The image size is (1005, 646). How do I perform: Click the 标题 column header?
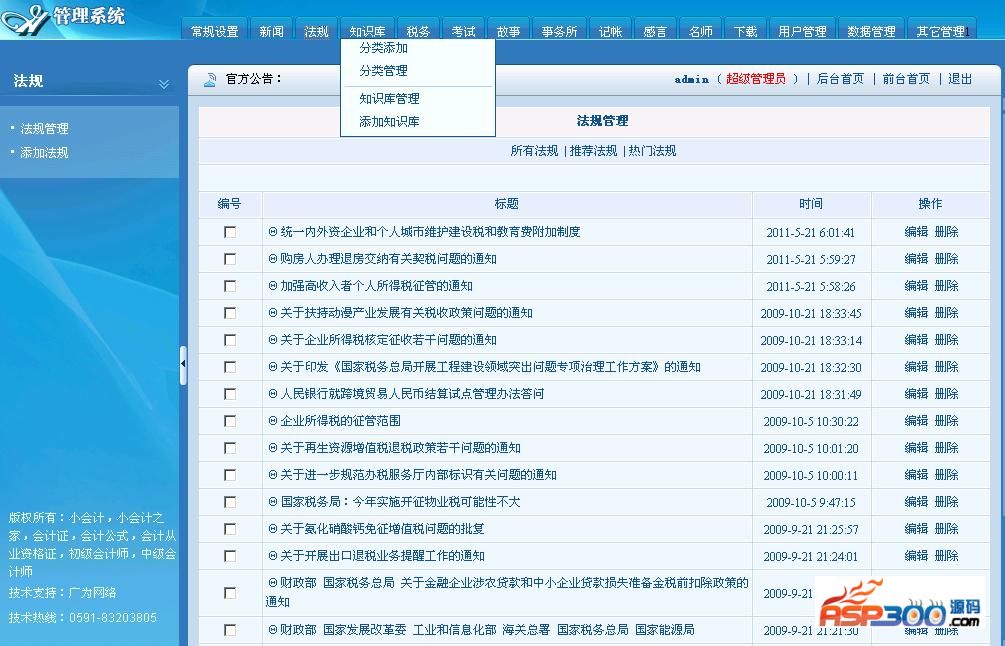[x=506, y=204]
